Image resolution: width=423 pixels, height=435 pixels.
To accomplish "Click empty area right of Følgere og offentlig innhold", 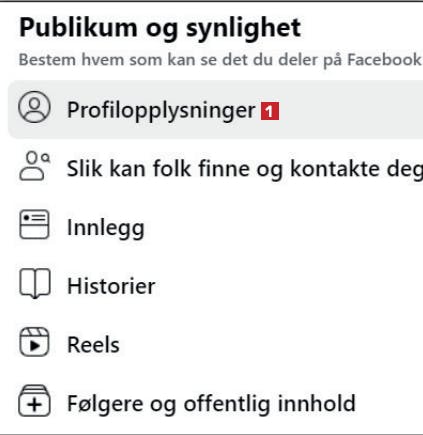I will (390, 403).
